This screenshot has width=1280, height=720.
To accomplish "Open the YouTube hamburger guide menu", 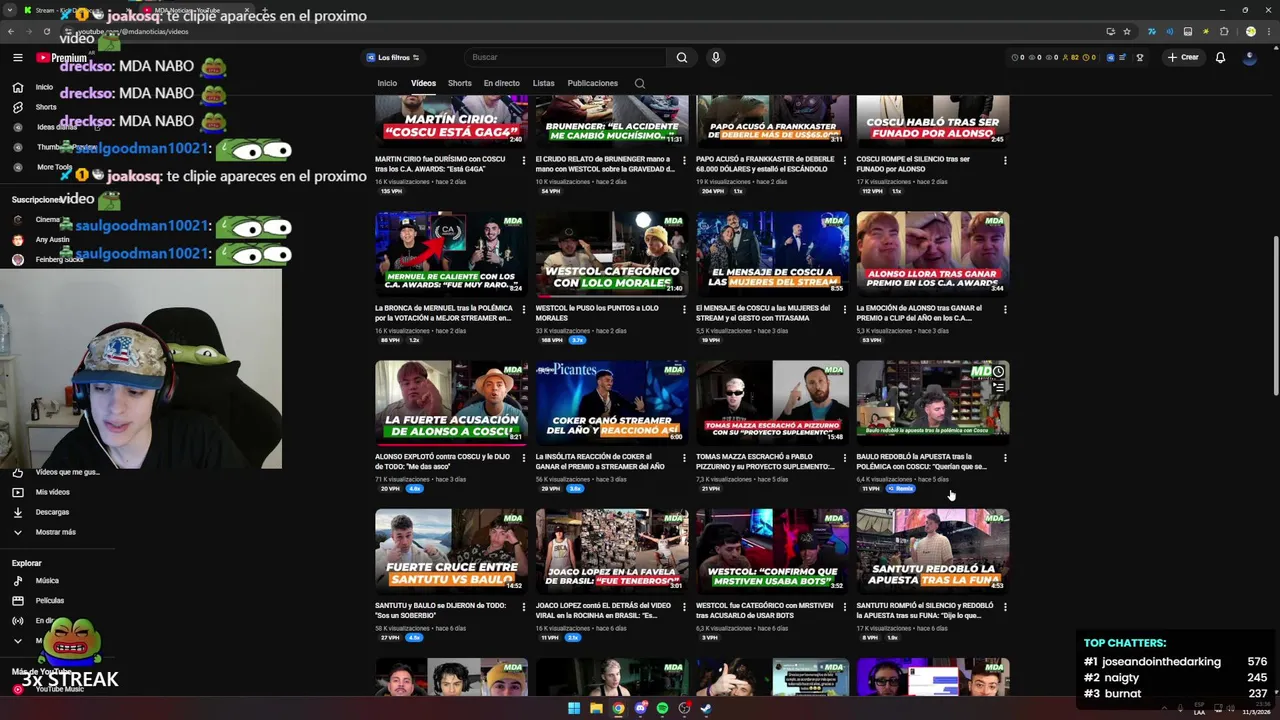I will pyautogui.click(x=17, y=58).
